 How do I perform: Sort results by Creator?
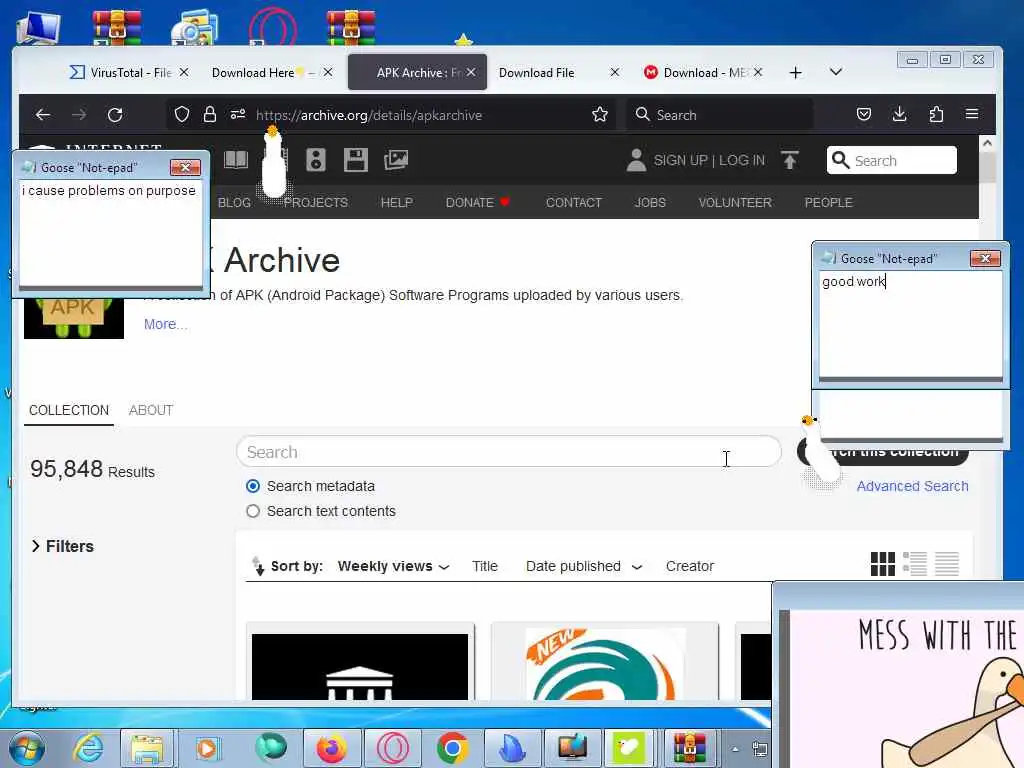point(690,566)
